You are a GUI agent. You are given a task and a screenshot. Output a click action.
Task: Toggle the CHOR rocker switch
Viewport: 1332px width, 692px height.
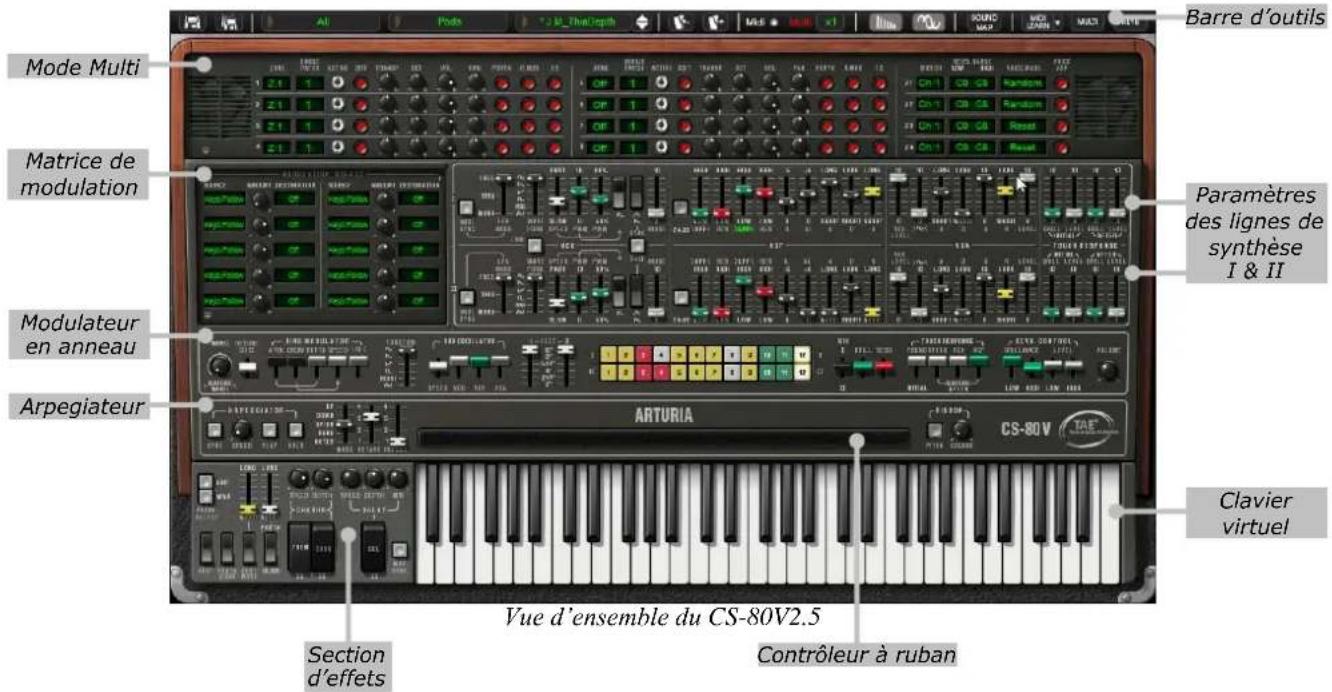point(323,547)
